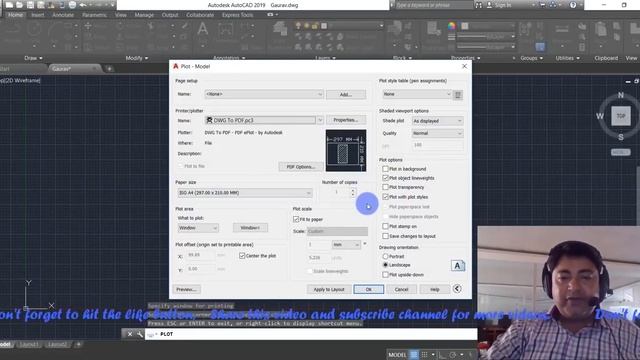Image resolution: width=640 pixels, height=360 pixels.
Task: Close the command line with its X icon
Action: click(130, 334)
